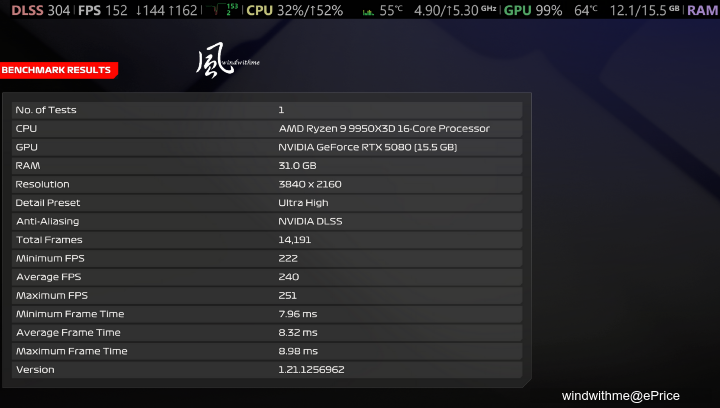This screenshot has width=720, height=408.
Task: Click the 'Minimum FPS' row label
Action: pyautogui.click(x=51, y=258)
